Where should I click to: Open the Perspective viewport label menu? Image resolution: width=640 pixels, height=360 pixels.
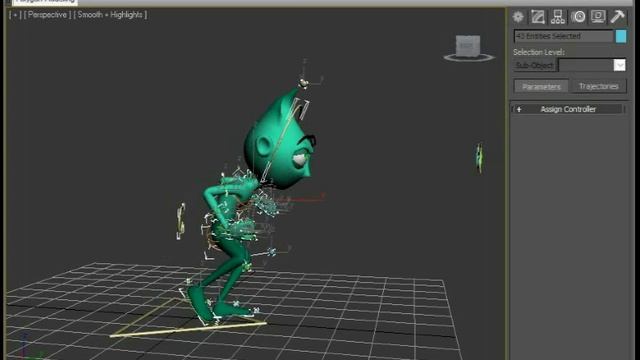click(47, 15)
